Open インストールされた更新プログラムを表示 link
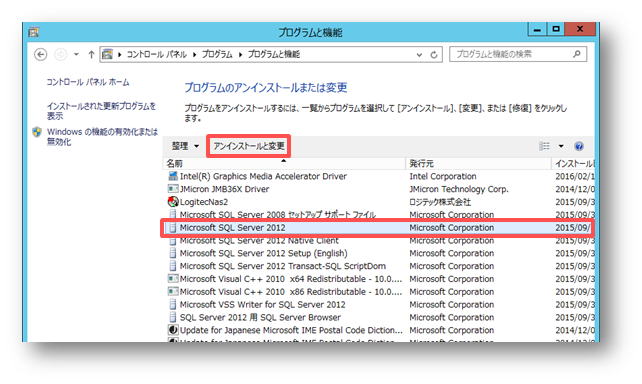The image size is (642, 384). 101,111
